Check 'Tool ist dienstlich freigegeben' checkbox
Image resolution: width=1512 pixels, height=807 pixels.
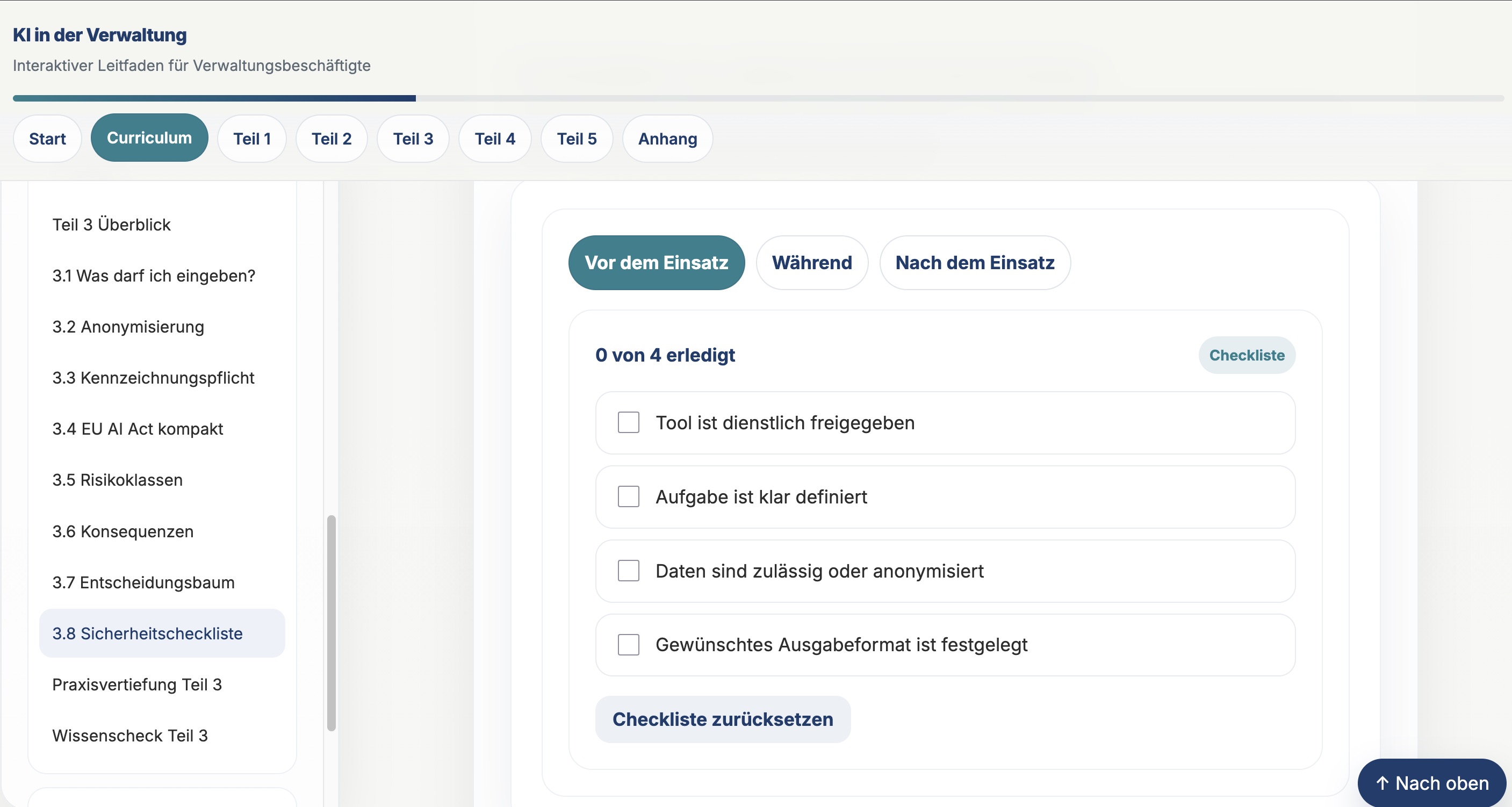coord(628,423)
